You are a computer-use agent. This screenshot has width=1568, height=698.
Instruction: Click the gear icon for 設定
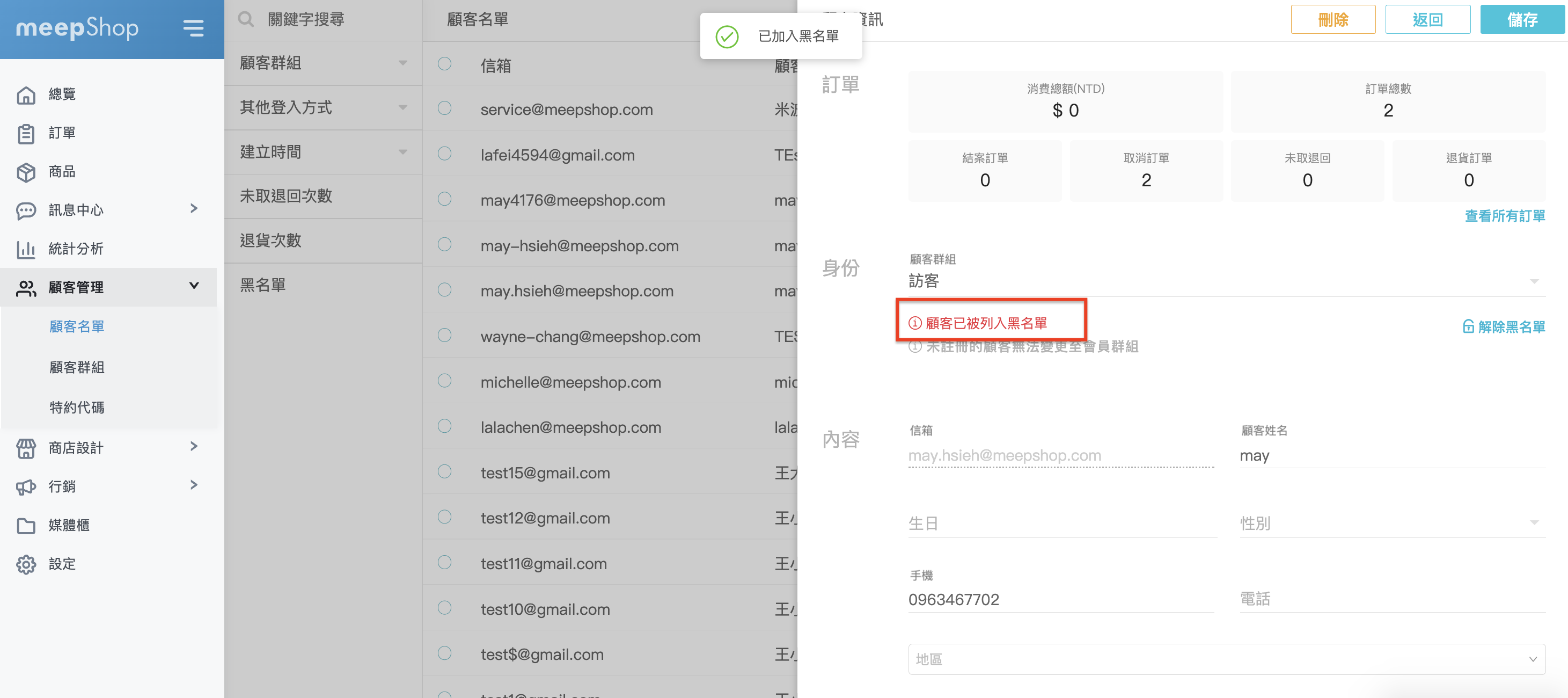pyautogui.click(x=26, y=564)
